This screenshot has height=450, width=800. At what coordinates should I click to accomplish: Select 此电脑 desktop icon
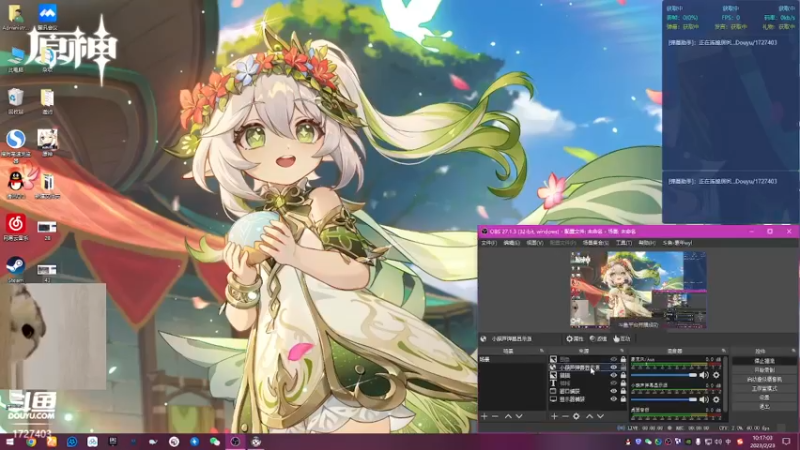click(16, 59)
